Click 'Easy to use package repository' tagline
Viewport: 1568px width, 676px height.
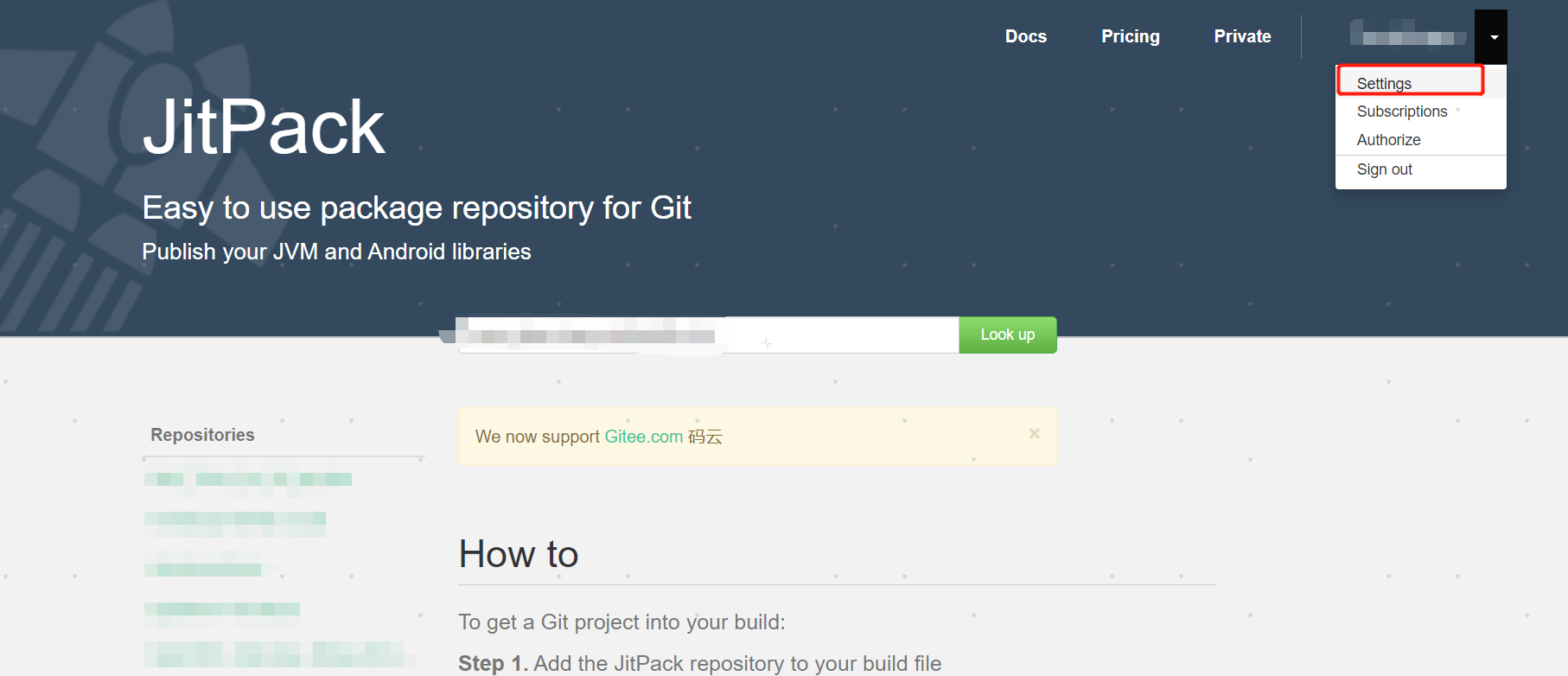(416, 208)
